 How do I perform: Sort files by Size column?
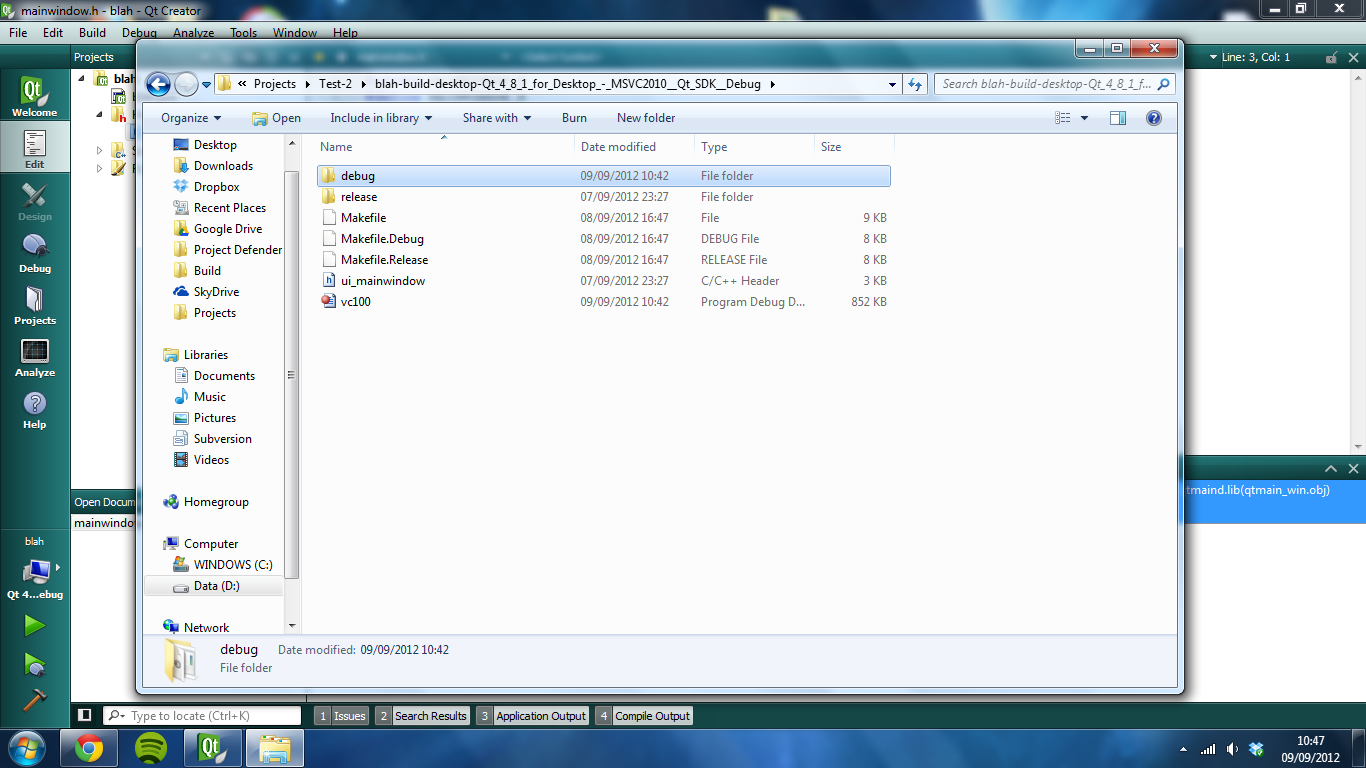tap(854, 147)
